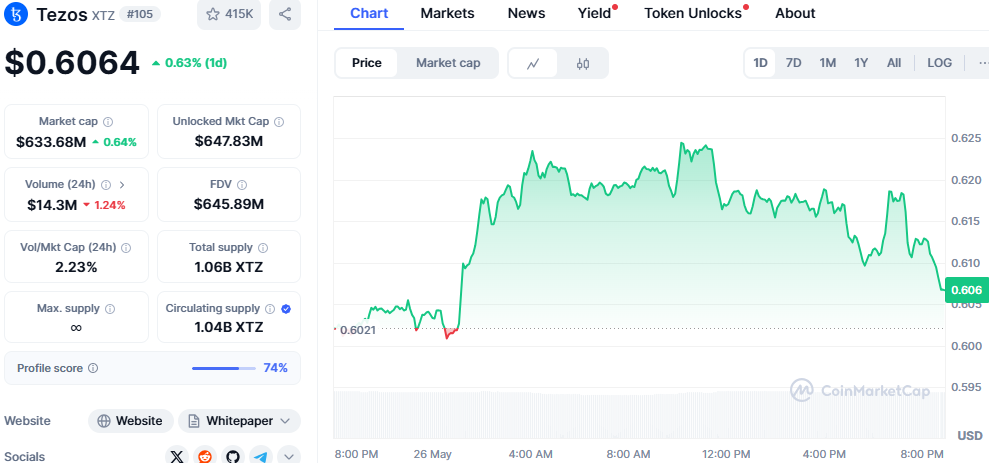Click info icon next to Vol/Mkt Cap (24h)

click(126, 248)
